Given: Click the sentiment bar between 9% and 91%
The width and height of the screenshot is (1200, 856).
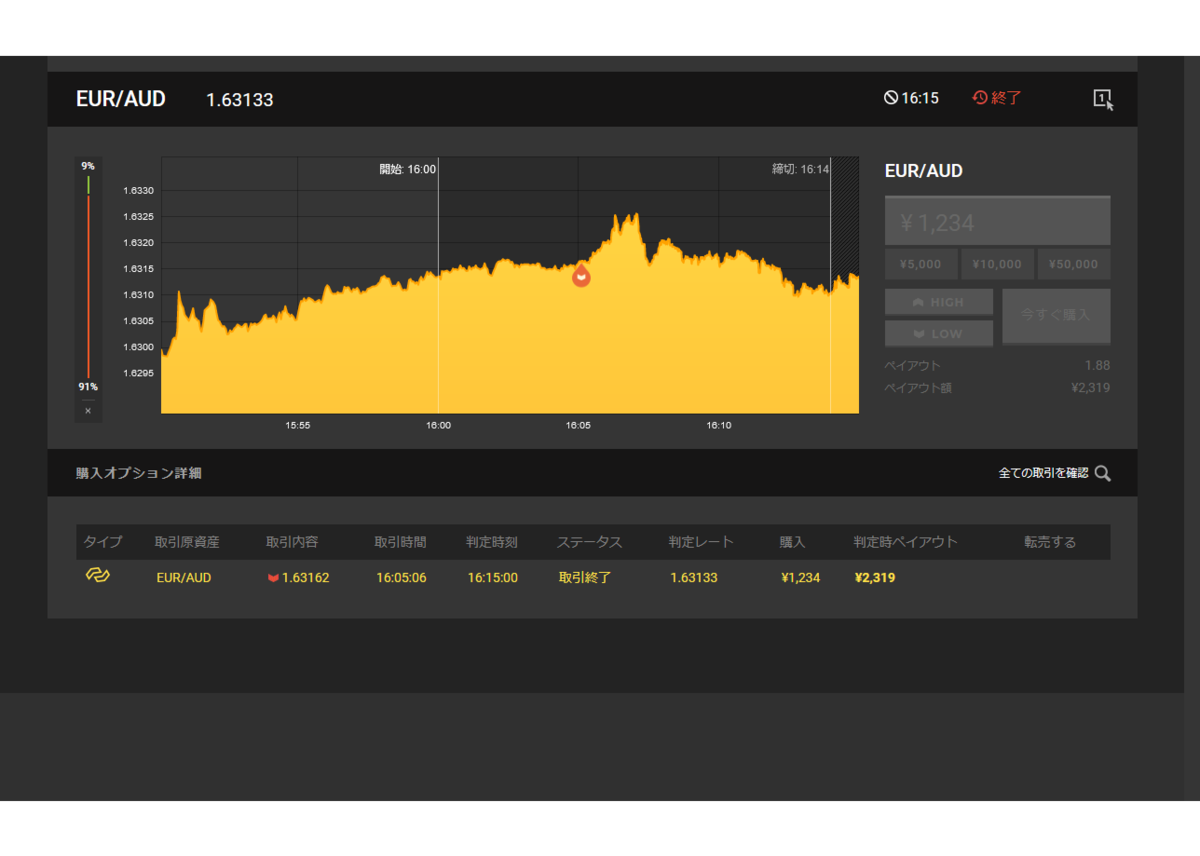Looking at the screenshot, I should tap(88, 277).
